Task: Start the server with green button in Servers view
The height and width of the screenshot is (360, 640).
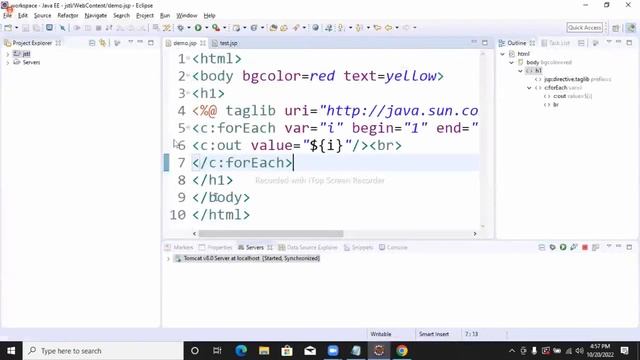Action: (x=563, y=247)
